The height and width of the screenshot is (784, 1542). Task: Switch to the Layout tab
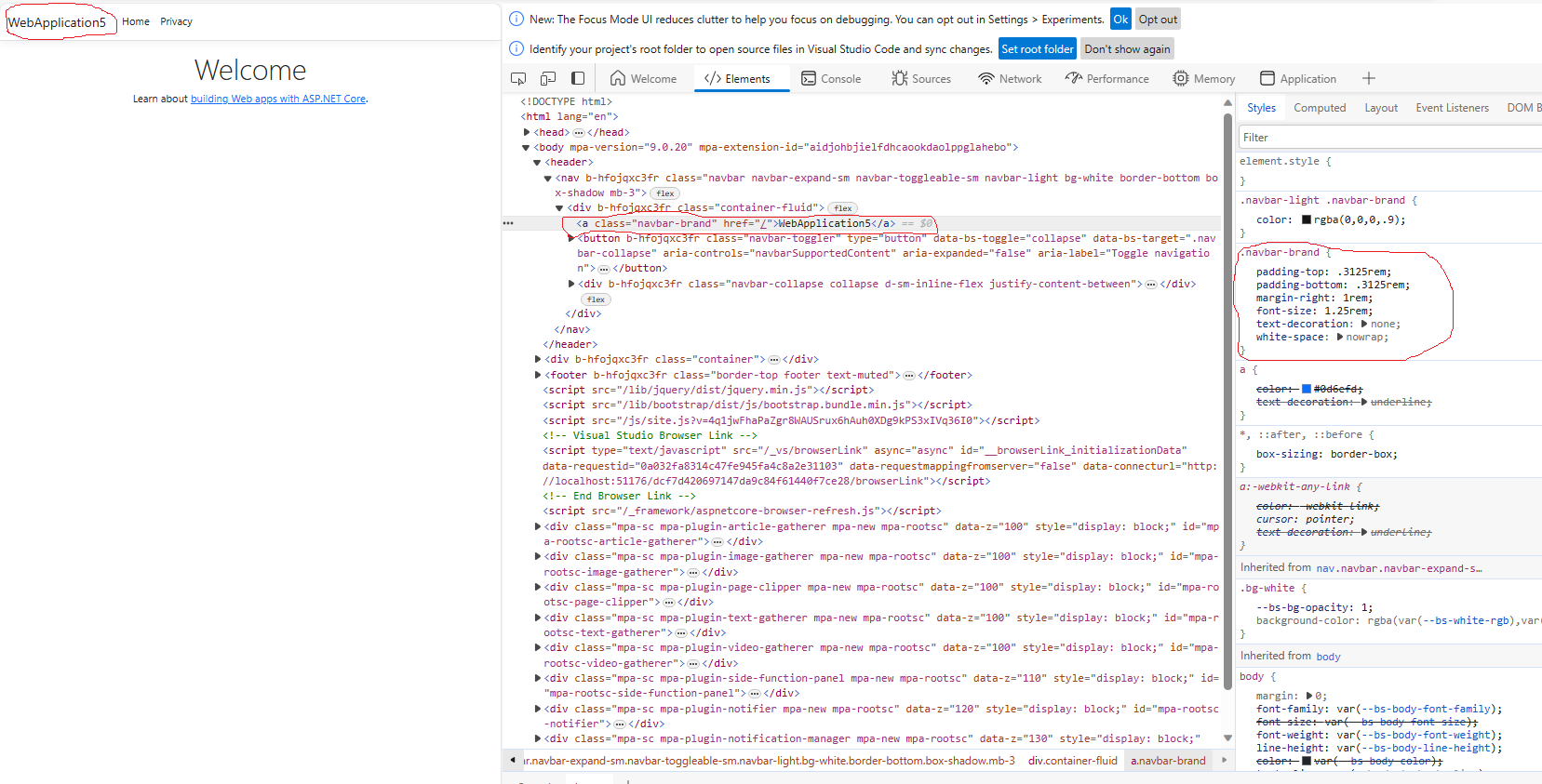(x=1381, y=108)
